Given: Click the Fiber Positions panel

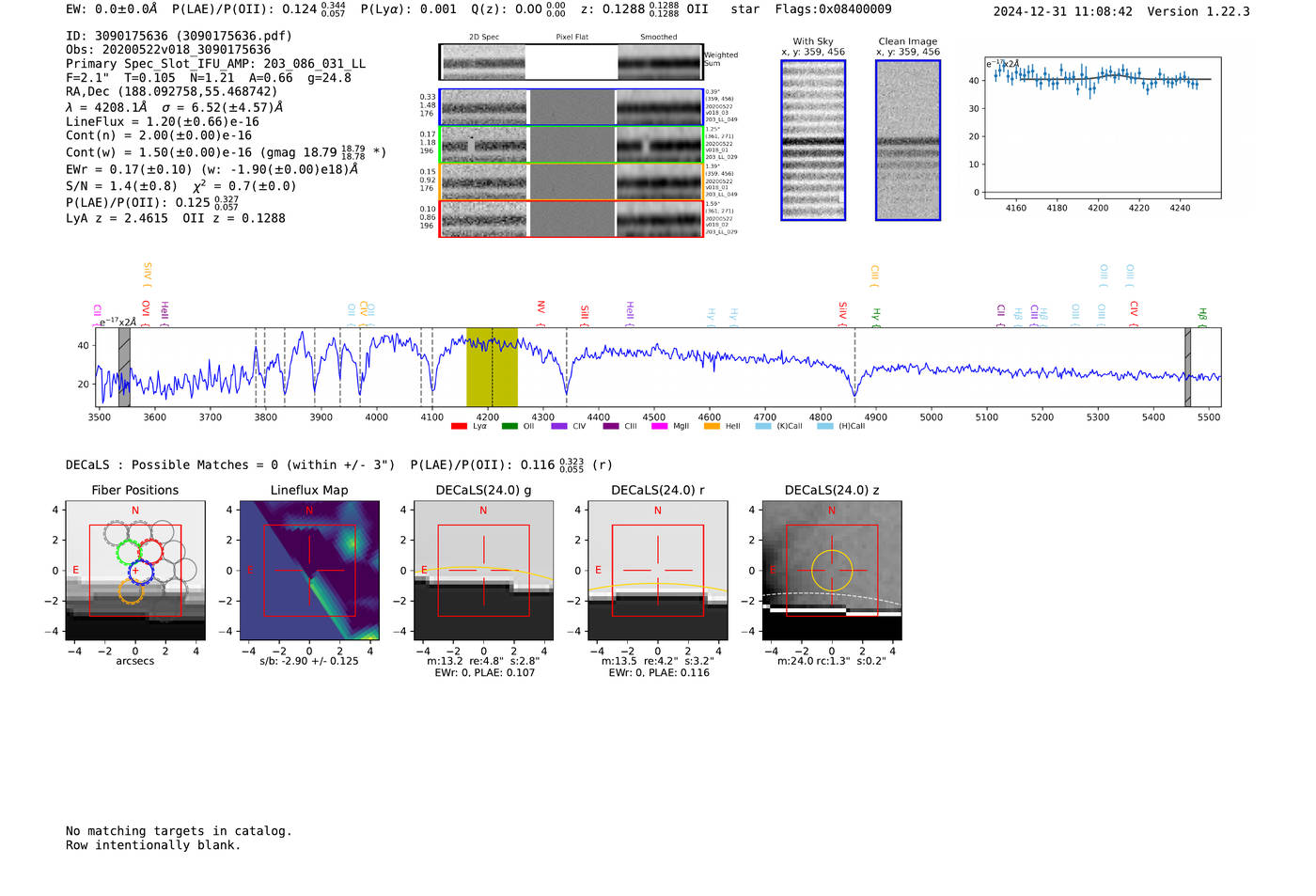Looking at the screenshot, I should [x=135, y=571].
